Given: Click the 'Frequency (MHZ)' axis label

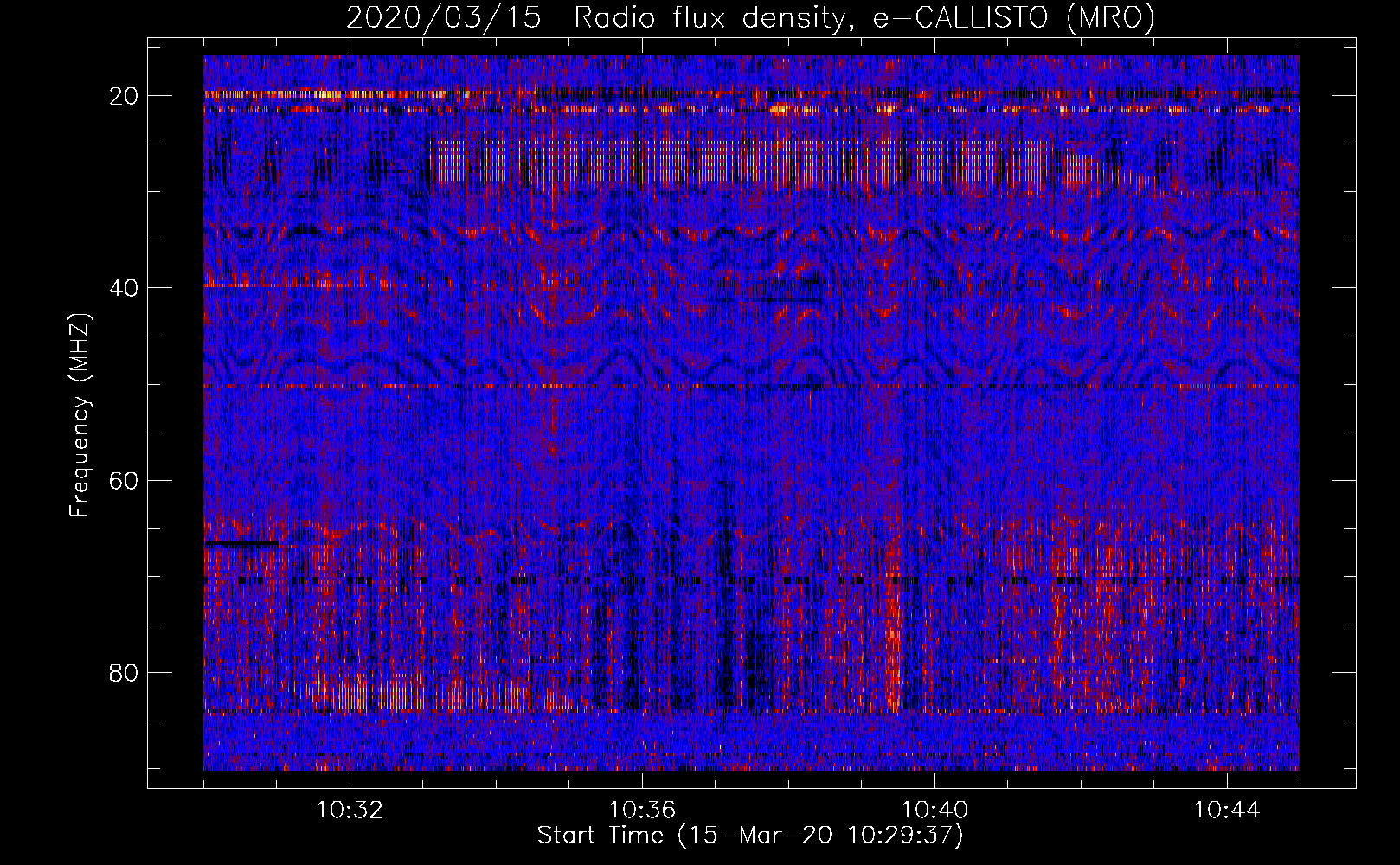Looking at the screenshot, I should click(80, 415).
